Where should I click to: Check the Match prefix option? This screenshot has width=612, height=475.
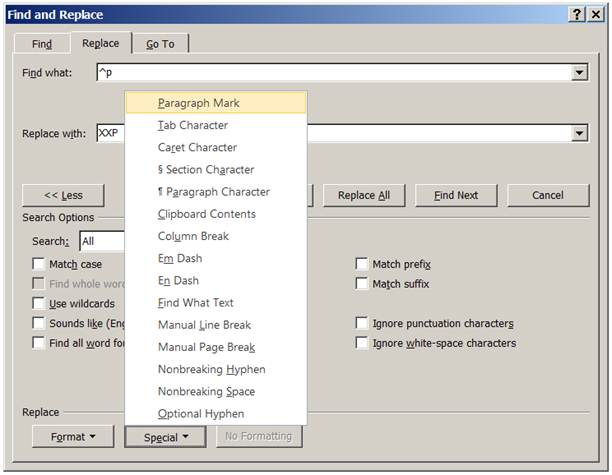[362, 264]
